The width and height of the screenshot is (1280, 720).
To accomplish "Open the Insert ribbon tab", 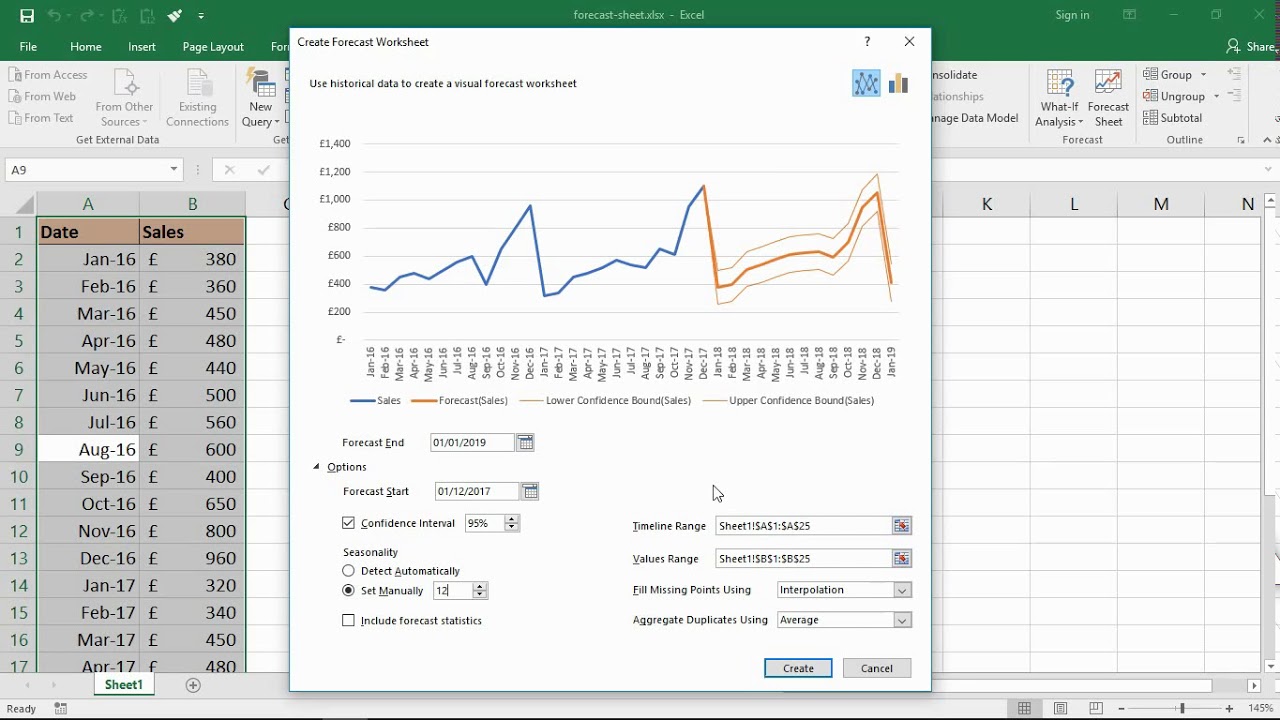I will tap(142, 47).
